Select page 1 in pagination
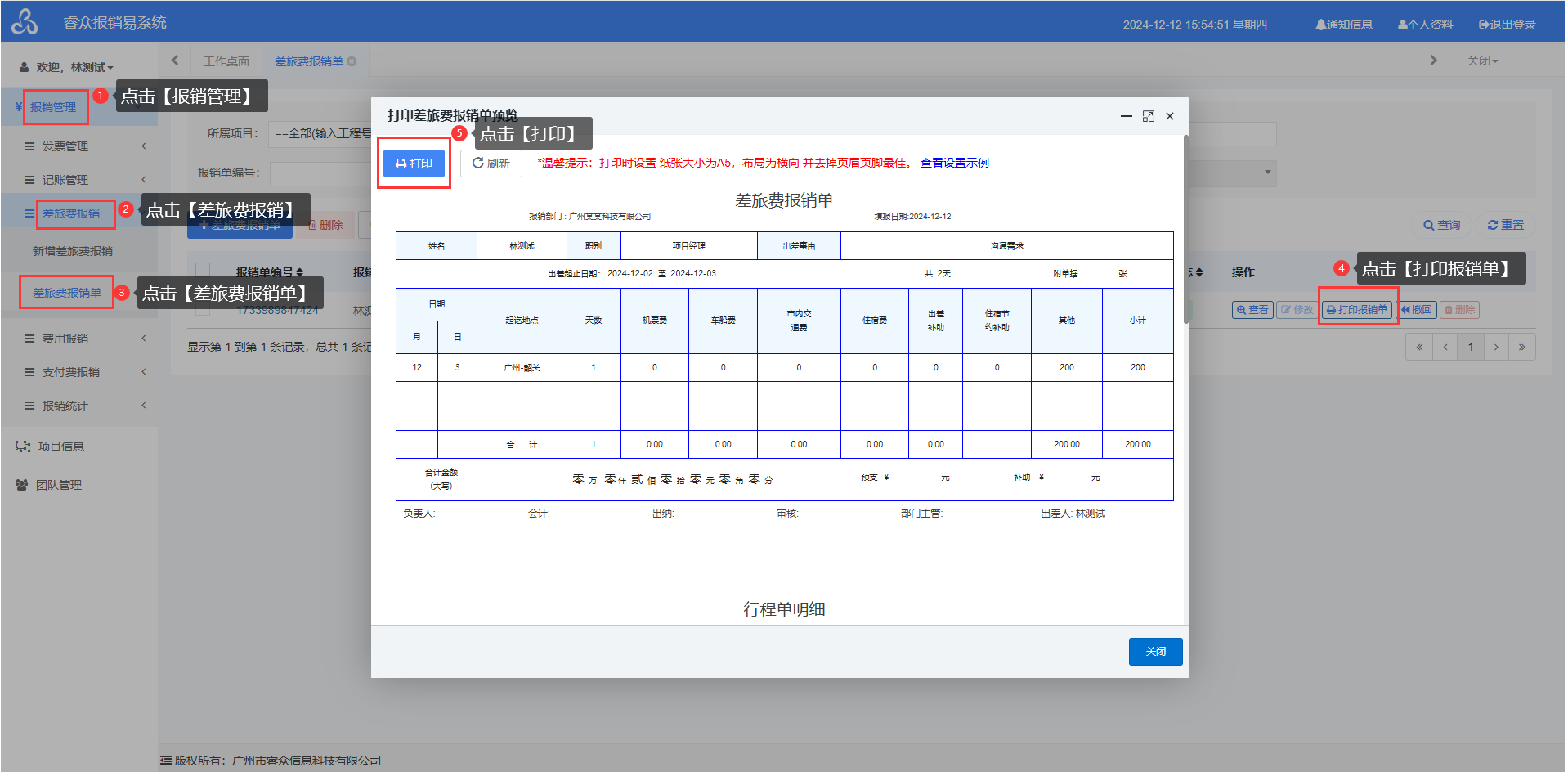1568x772 pixels. (x=1471, y=347)
